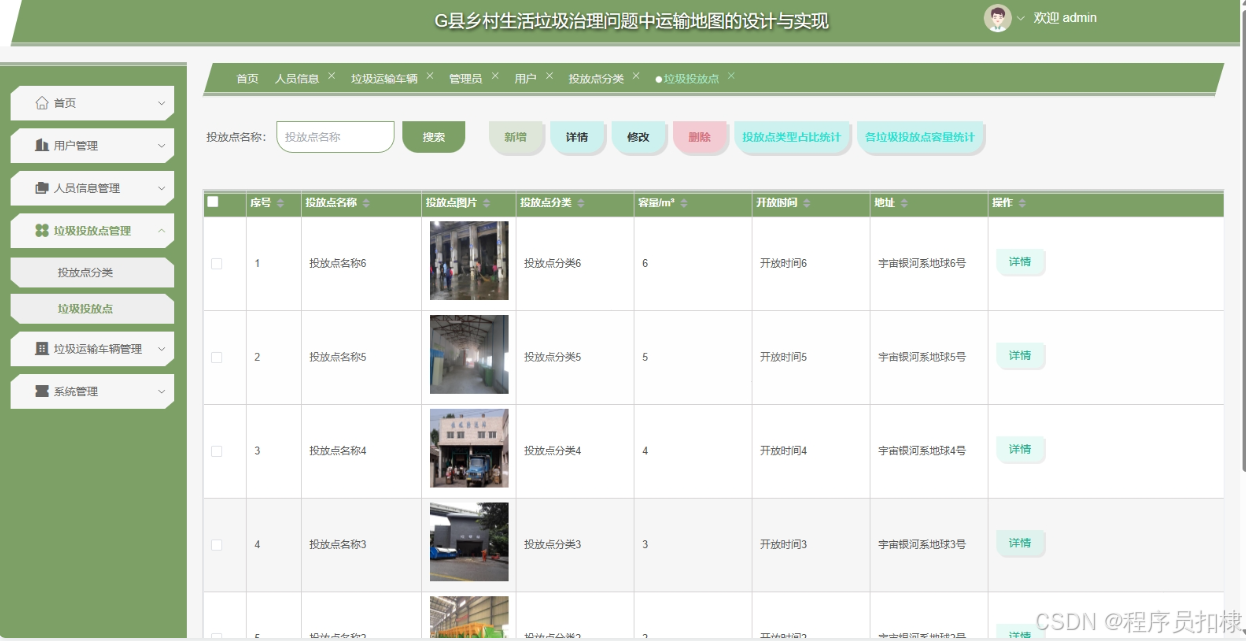
Task: Sort by 投放点分类 column arrows
Action: tap(580, 203)
